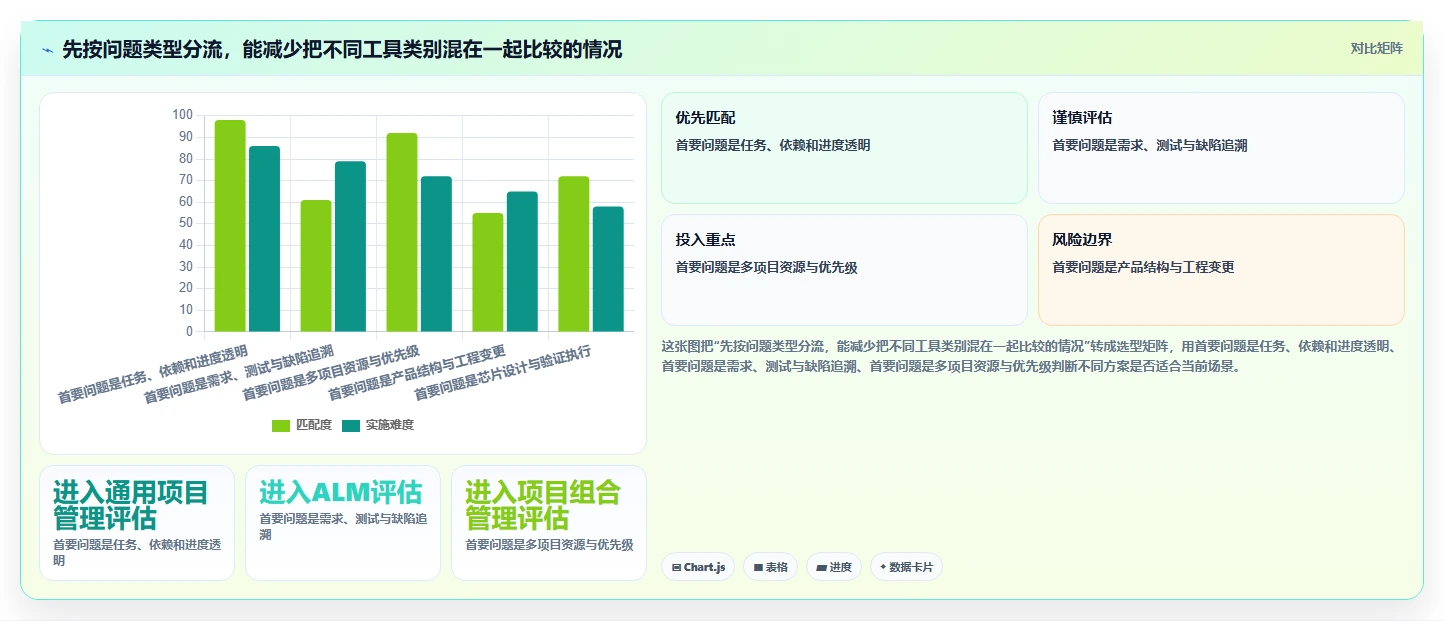Toggle the 匹配度 legend color swatch
This screenshot has width=1444, height=621.
[x=281, y=426]
